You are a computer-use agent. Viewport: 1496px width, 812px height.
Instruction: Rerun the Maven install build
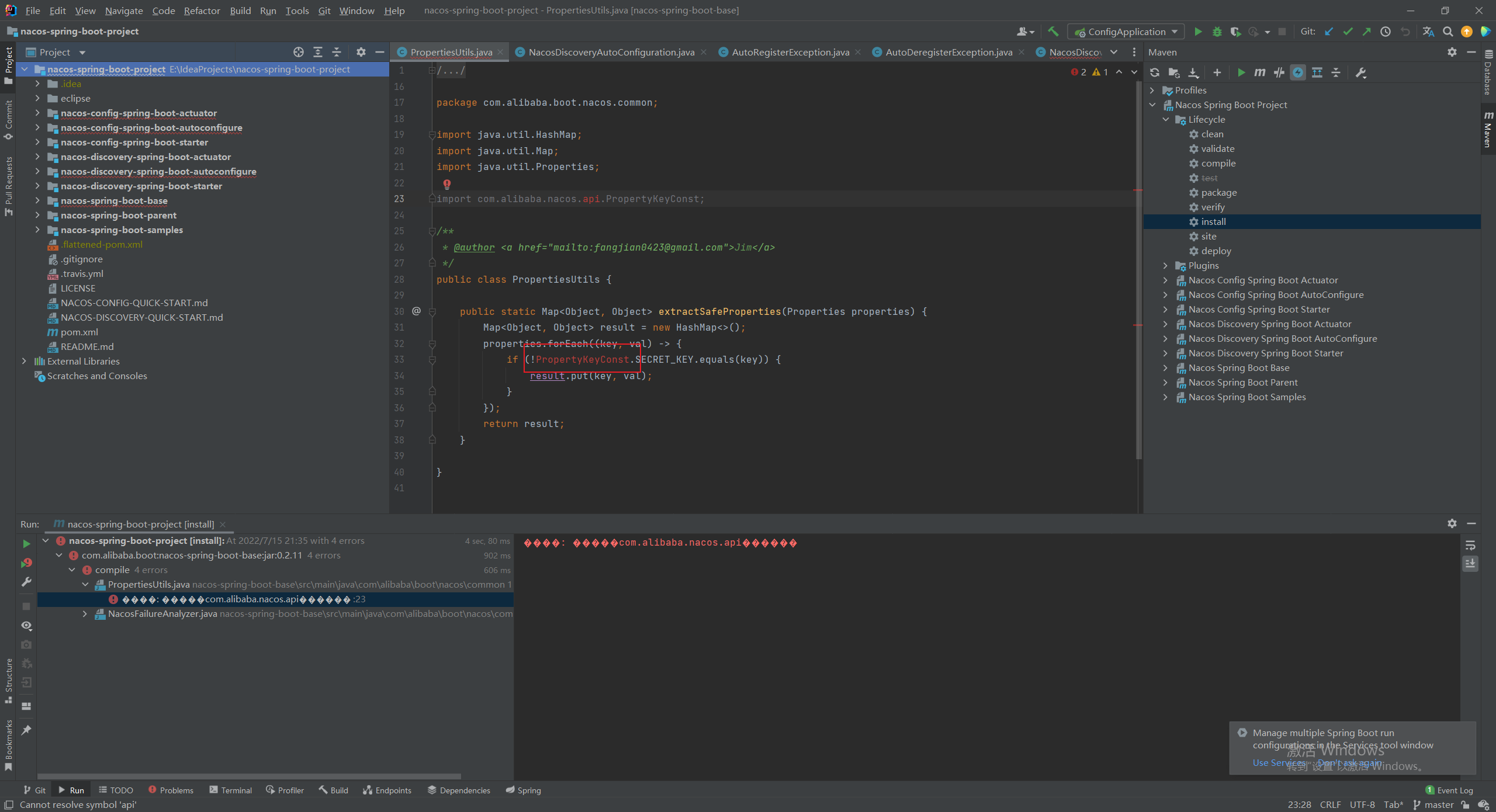(x=26, y=544)
